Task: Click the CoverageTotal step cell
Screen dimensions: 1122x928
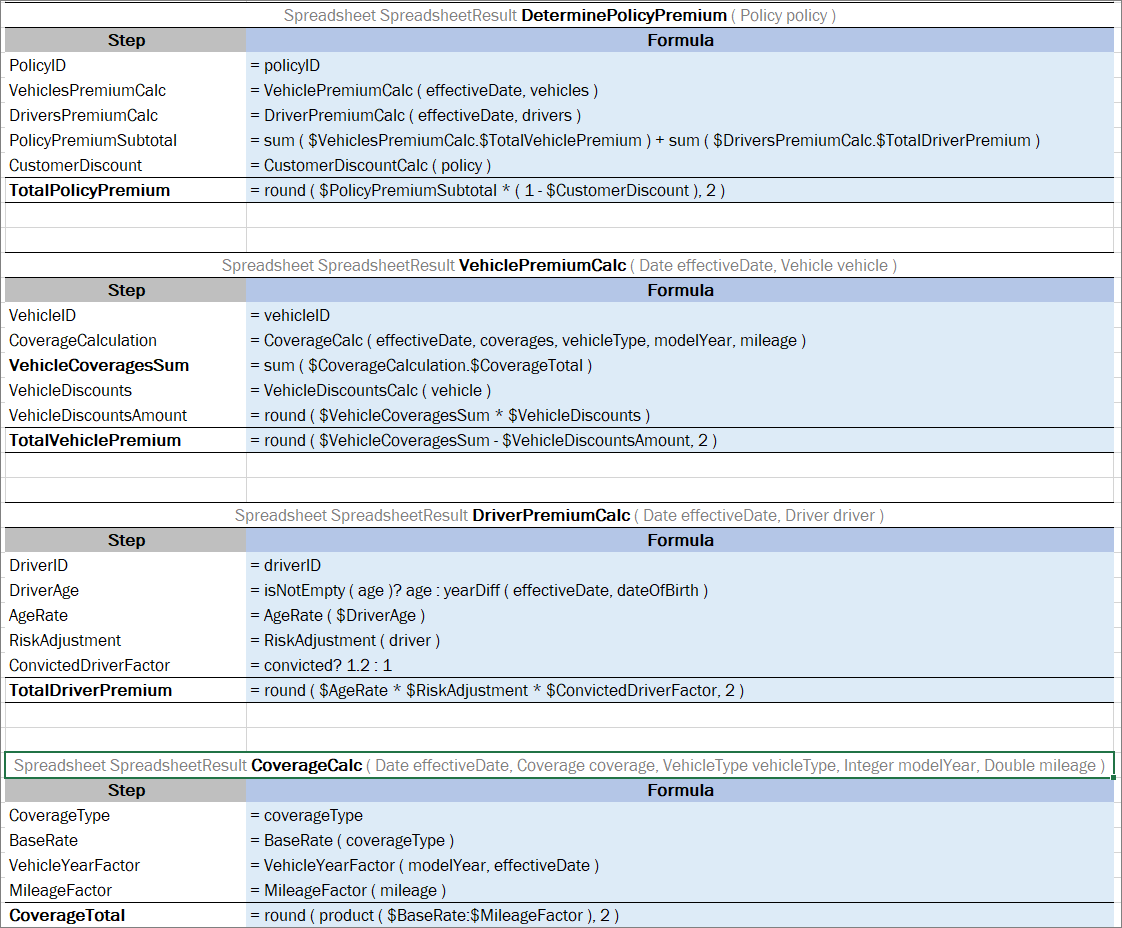Action: coord(125,915)
